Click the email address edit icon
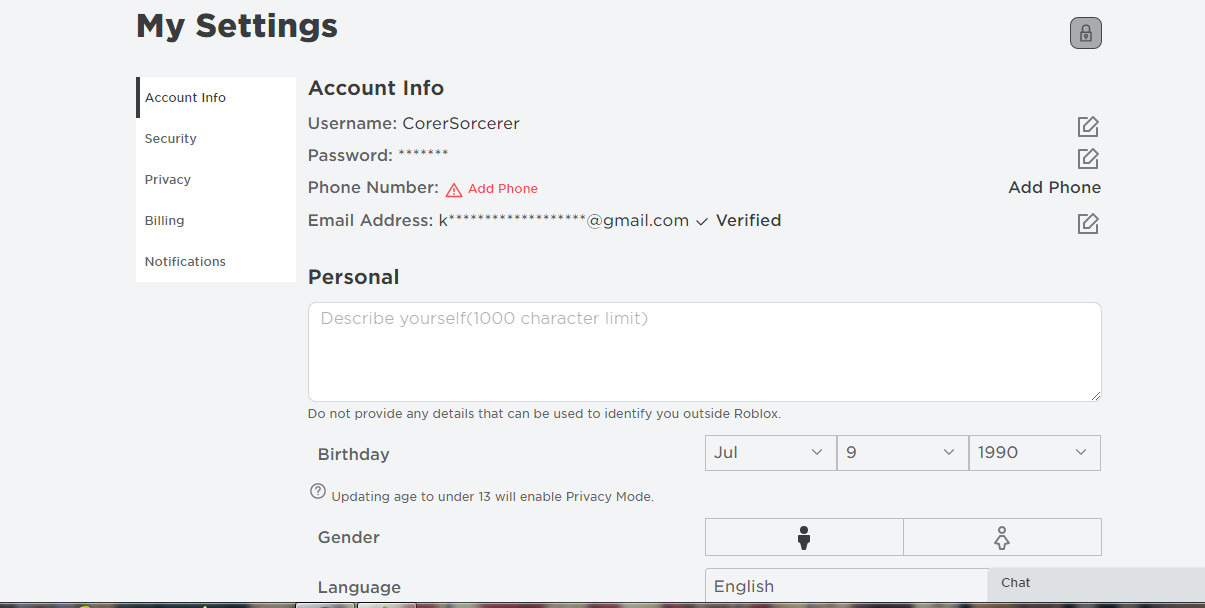The height and width of the screenshot is (608, 1205). pyautogui.click(x=1088, y=223)
